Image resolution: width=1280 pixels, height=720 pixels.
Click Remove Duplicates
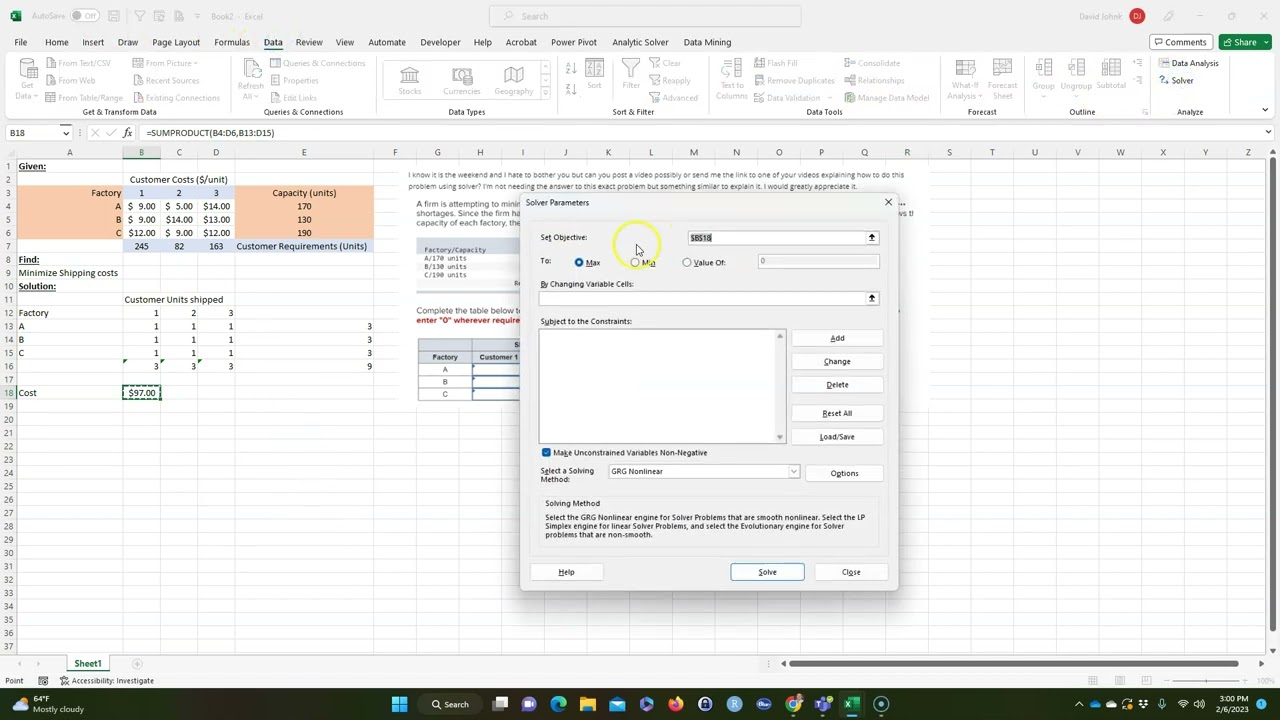point(794,80)
